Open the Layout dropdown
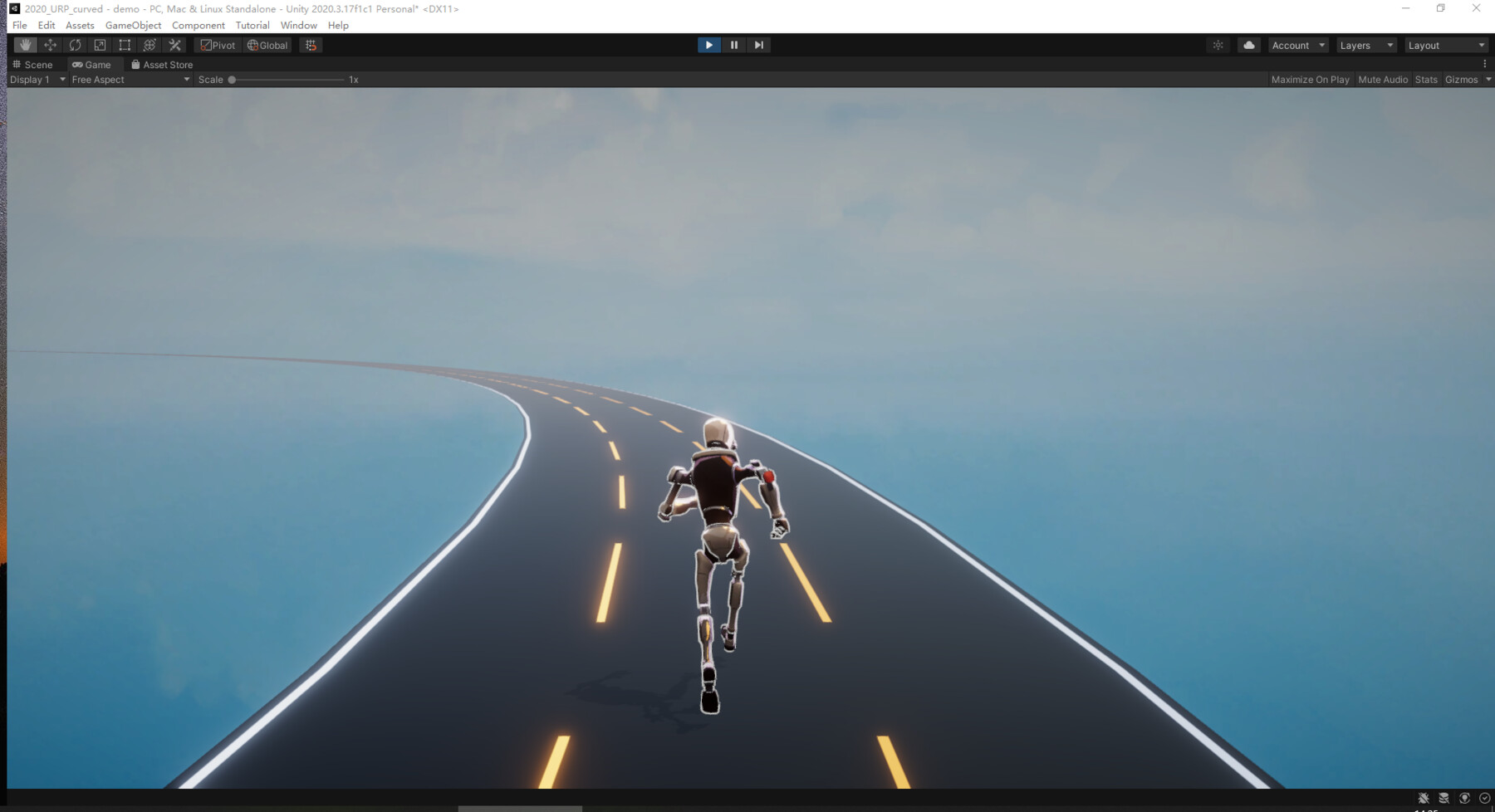 coord(1447,45)
